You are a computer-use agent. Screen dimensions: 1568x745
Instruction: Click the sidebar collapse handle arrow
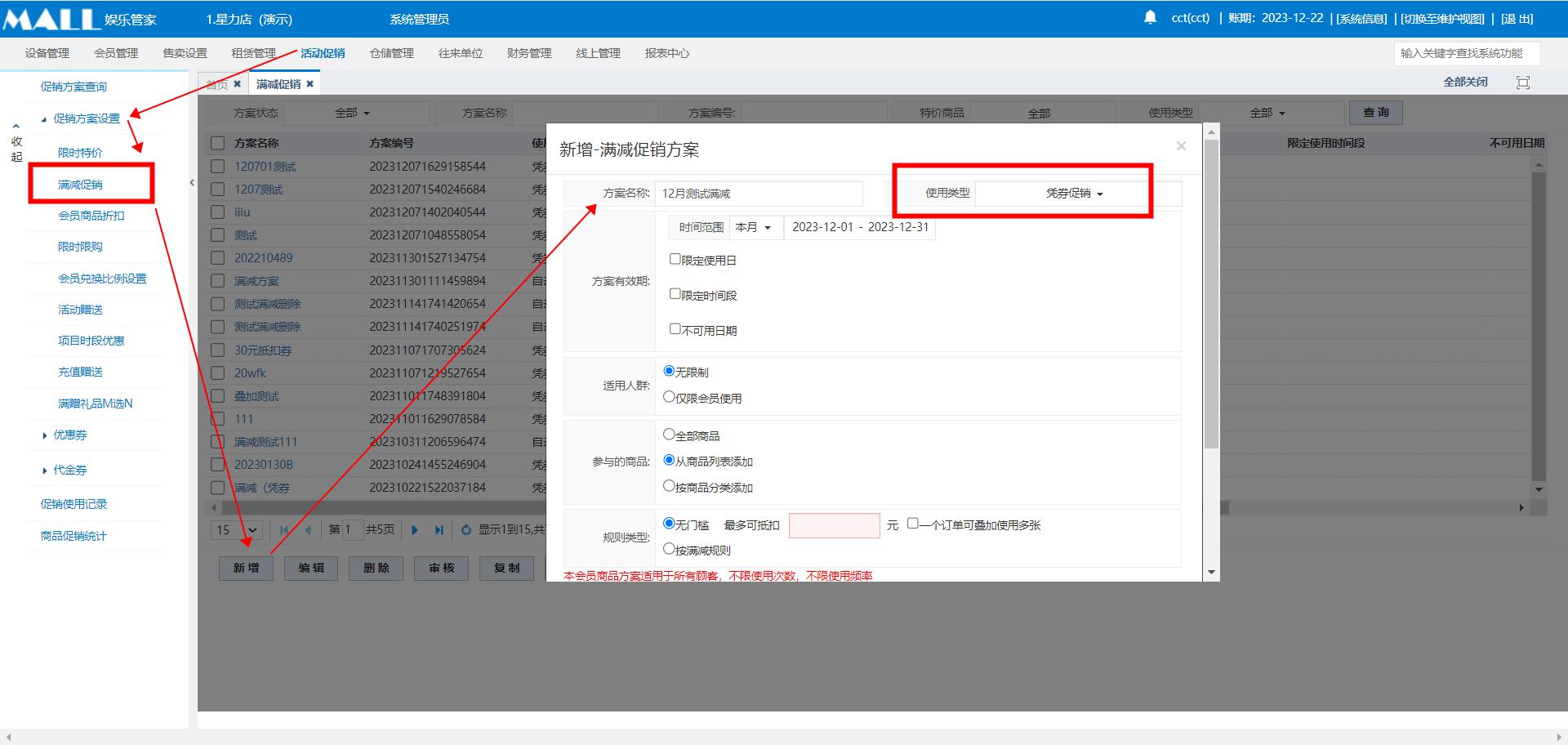[x=192, y=182]
